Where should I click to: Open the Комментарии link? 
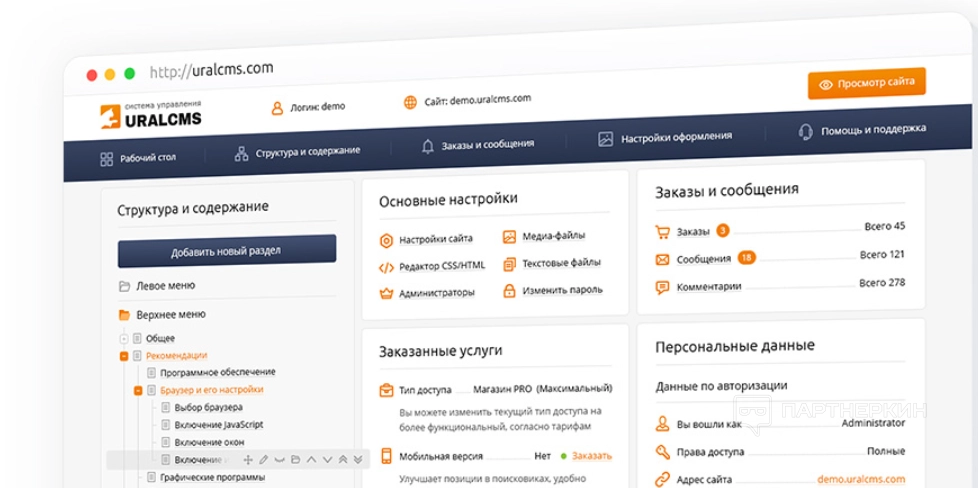[709, 287]
